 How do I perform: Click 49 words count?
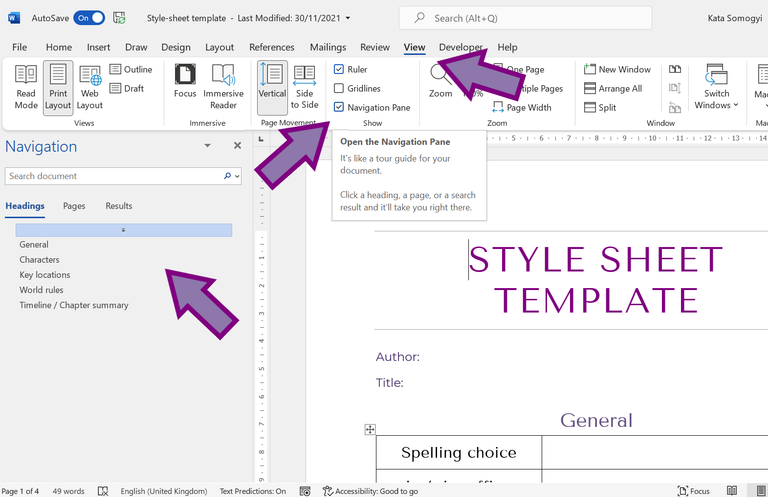(68, 491)
